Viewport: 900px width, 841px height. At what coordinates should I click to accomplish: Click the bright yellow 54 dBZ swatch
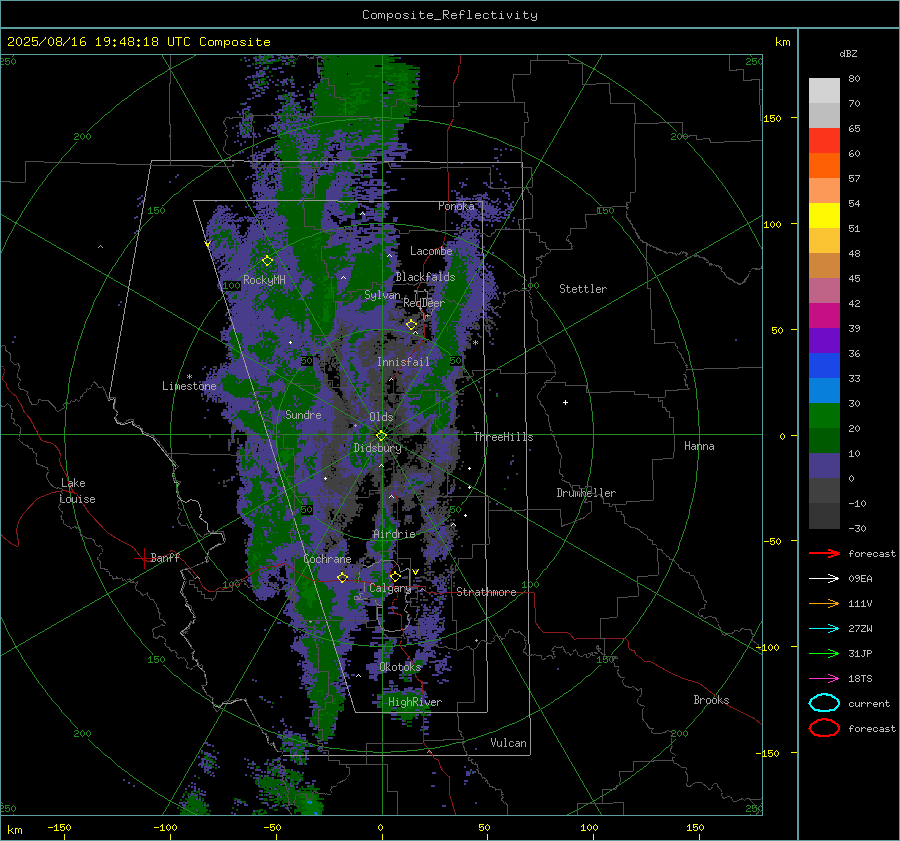(x=824, y=215)
